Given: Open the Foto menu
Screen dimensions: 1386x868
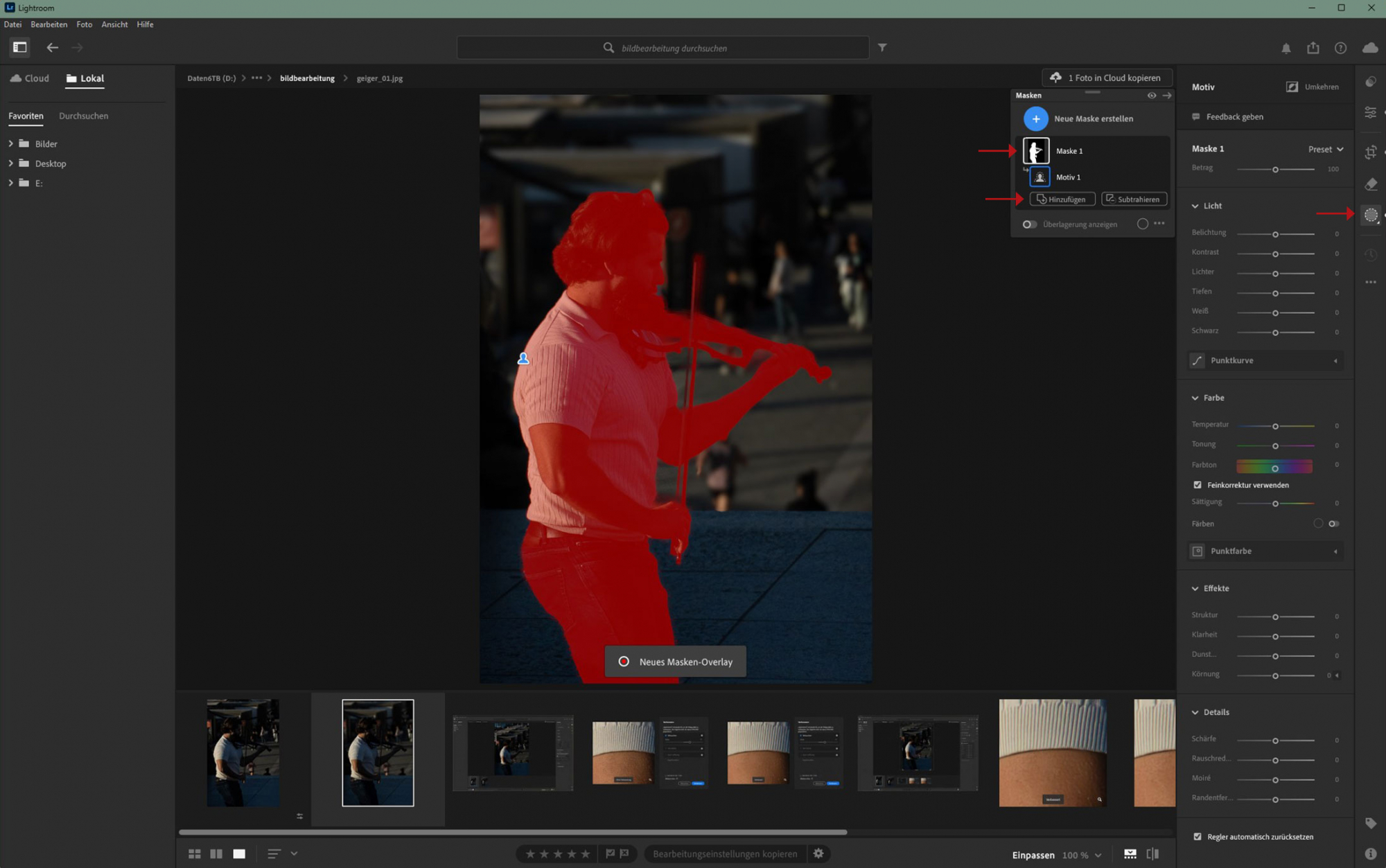Looking at the screenshot, I should [x=84, y=24].
